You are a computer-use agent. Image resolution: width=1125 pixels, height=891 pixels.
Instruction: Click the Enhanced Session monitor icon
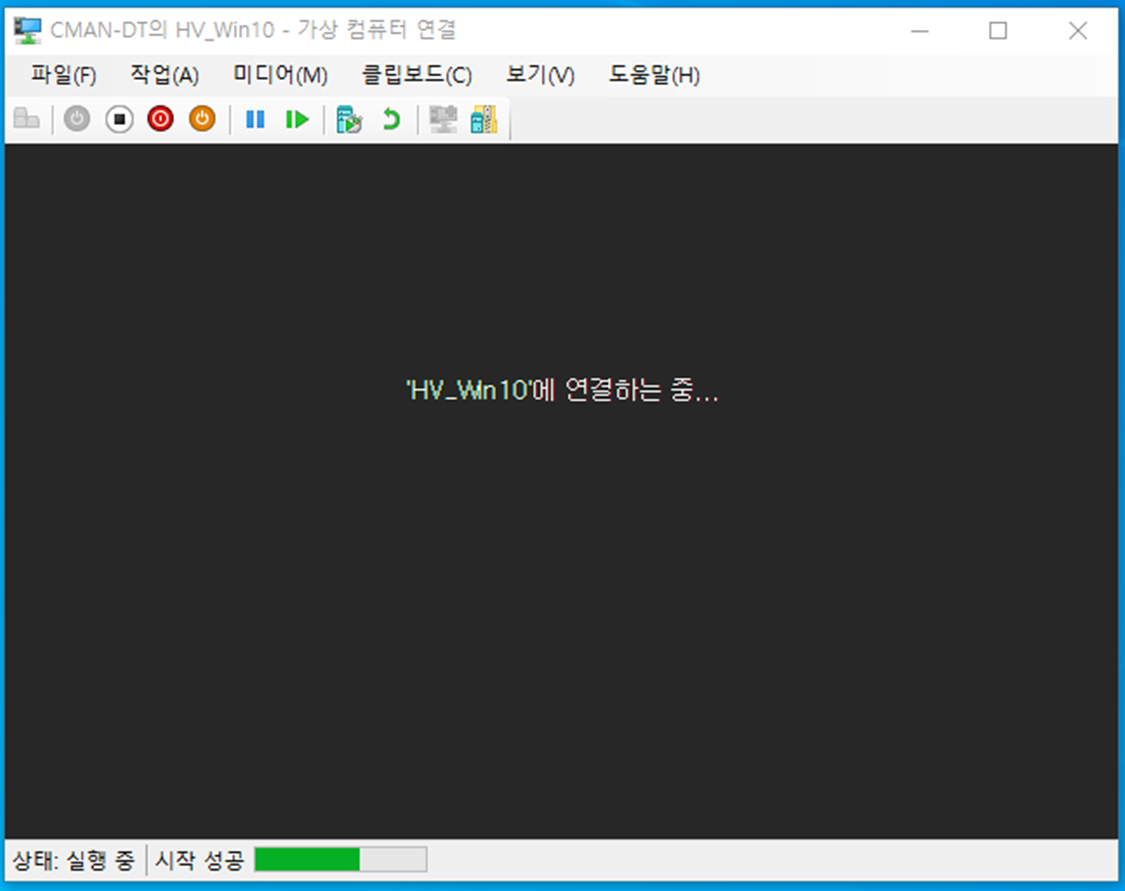443,119
